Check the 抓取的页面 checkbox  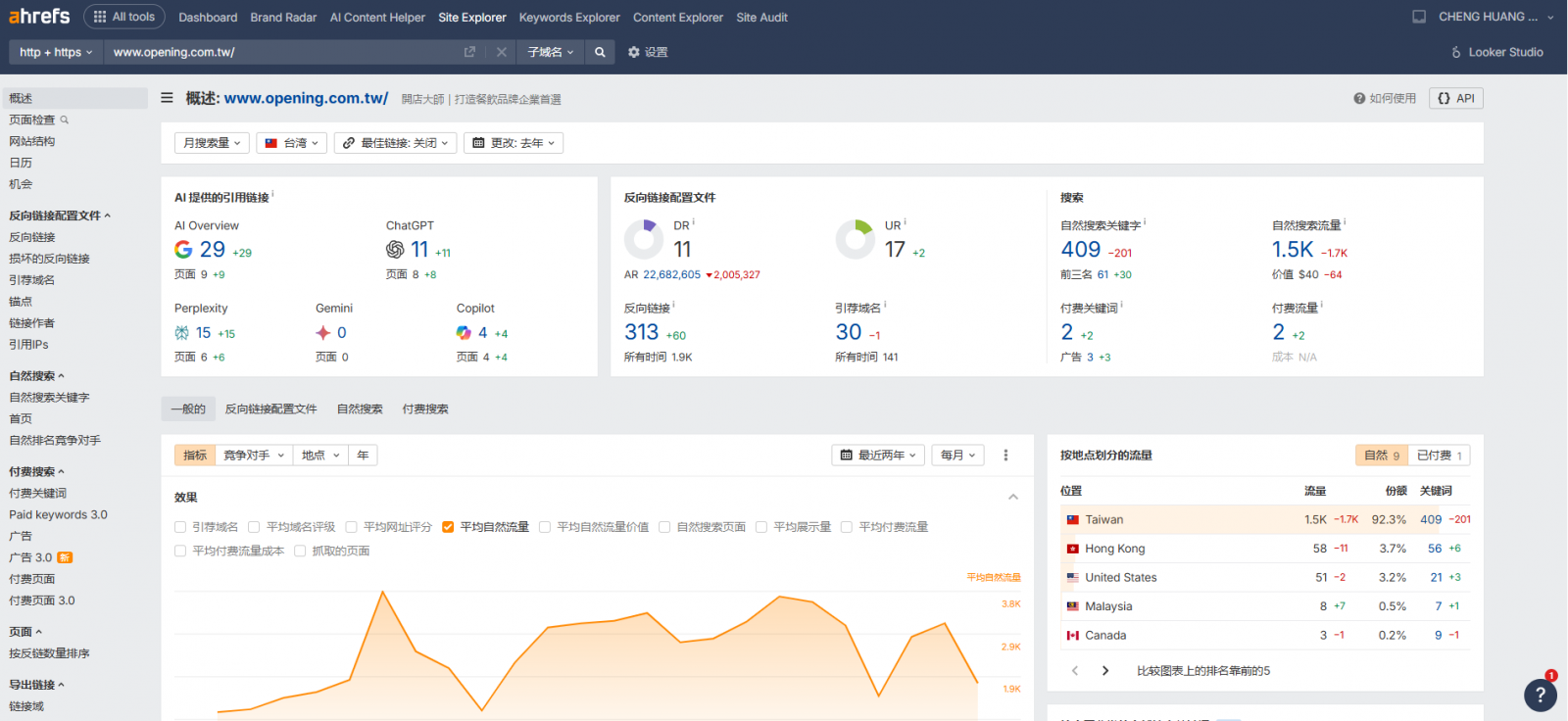(300, 552)
